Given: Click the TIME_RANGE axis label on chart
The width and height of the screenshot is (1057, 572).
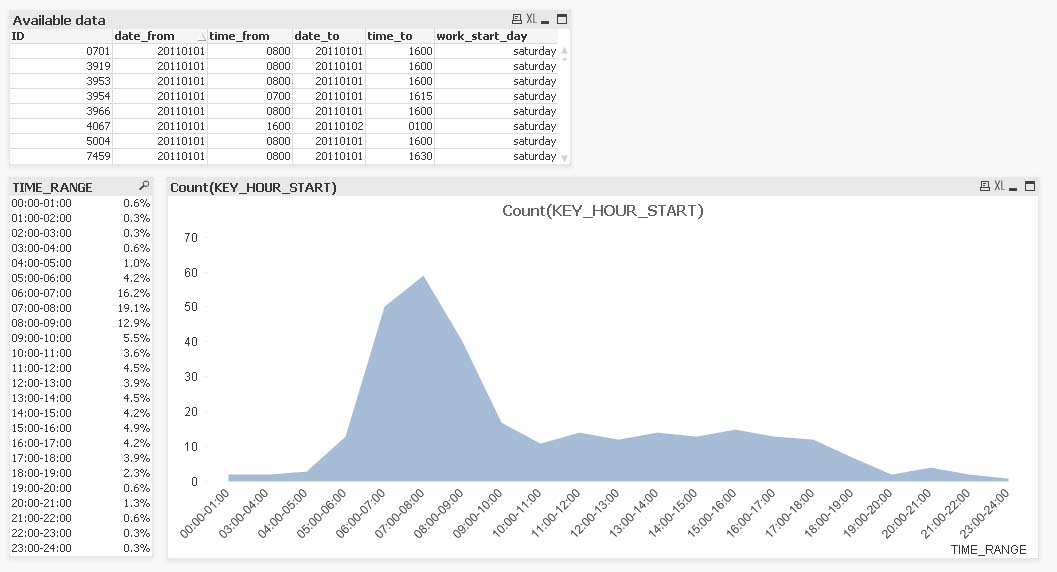Looking at the screenshot, I should coord(988,550).
